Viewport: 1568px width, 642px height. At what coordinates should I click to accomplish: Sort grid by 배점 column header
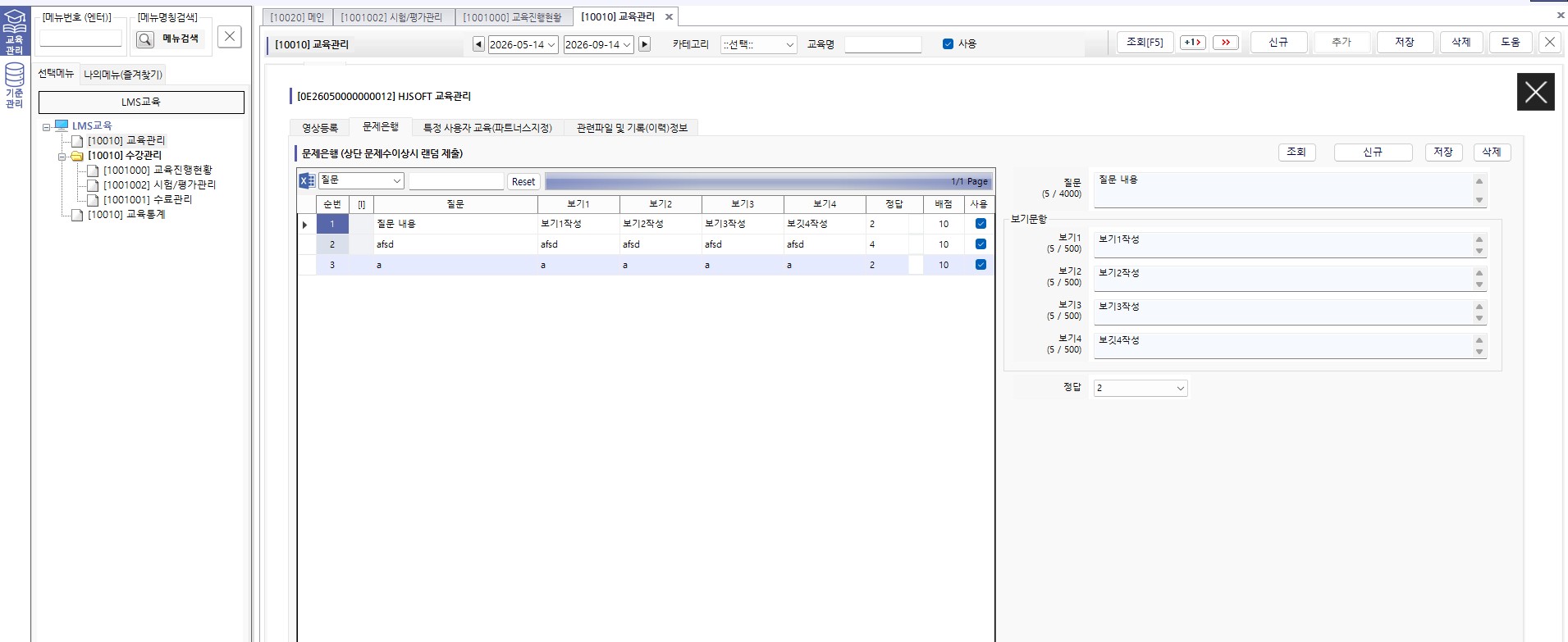coord(944,204)
